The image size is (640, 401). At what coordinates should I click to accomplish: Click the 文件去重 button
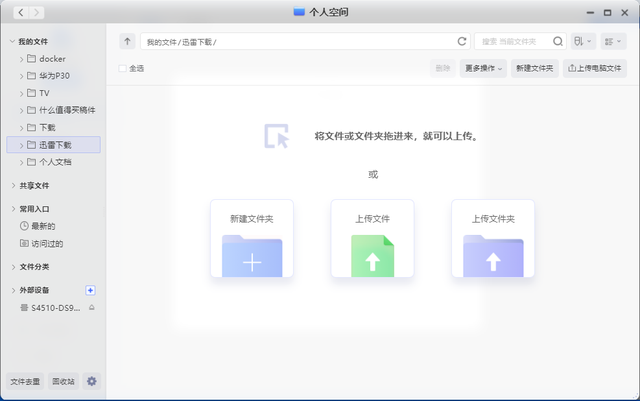(25, 381)
